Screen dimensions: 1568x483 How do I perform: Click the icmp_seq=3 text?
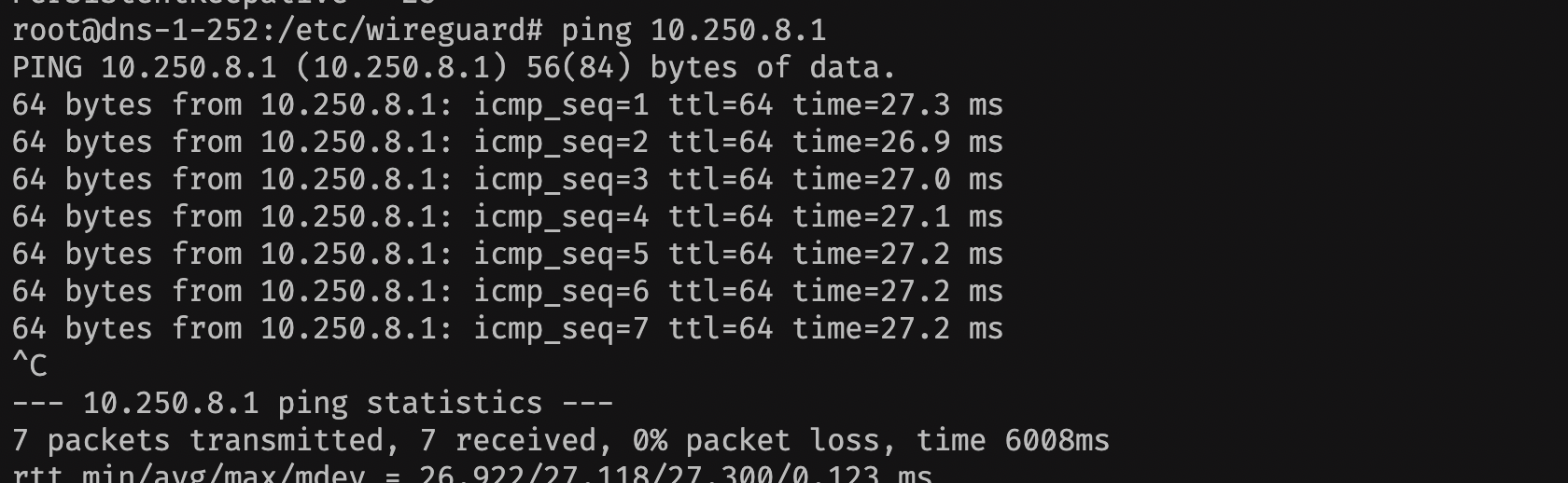coord(561,180)
